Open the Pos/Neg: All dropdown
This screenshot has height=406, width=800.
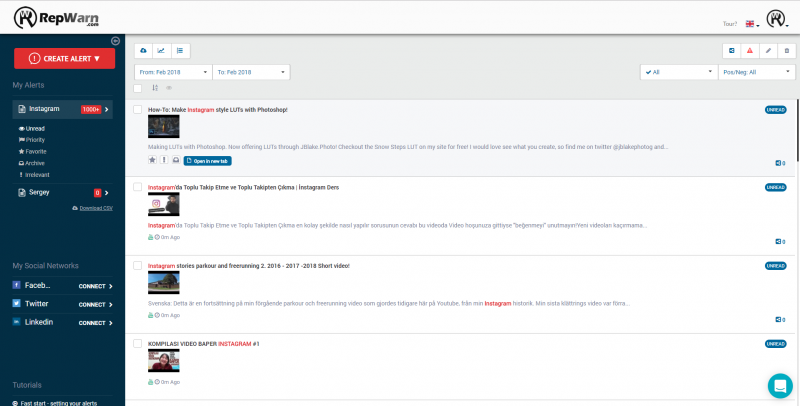757,72
